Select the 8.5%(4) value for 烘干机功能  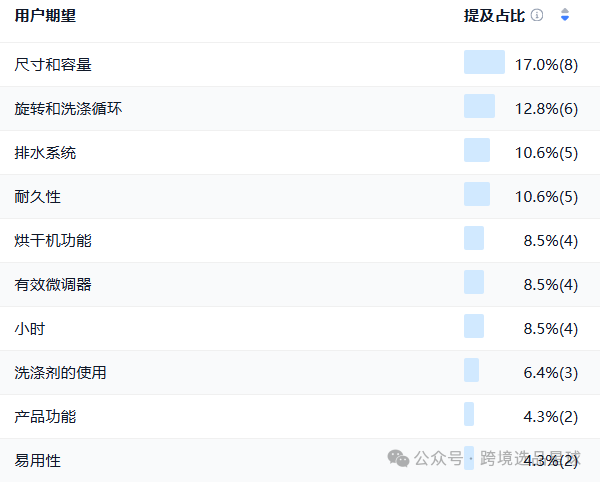coord(551,241)
